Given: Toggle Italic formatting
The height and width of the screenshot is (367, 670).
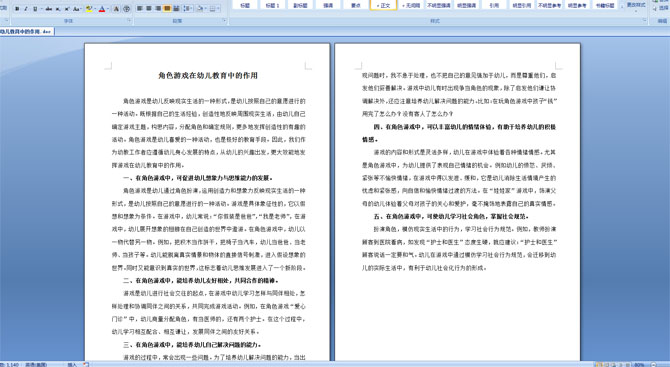Looking at the screenshot, I should pos(26,9).
